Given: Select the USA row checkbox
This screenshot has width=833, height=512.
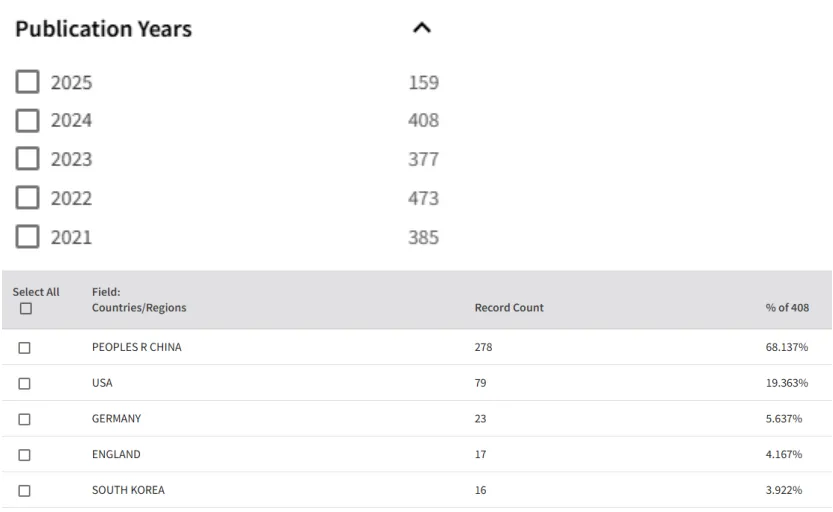Looking at the screenshot, I should (x=24, y=383).
